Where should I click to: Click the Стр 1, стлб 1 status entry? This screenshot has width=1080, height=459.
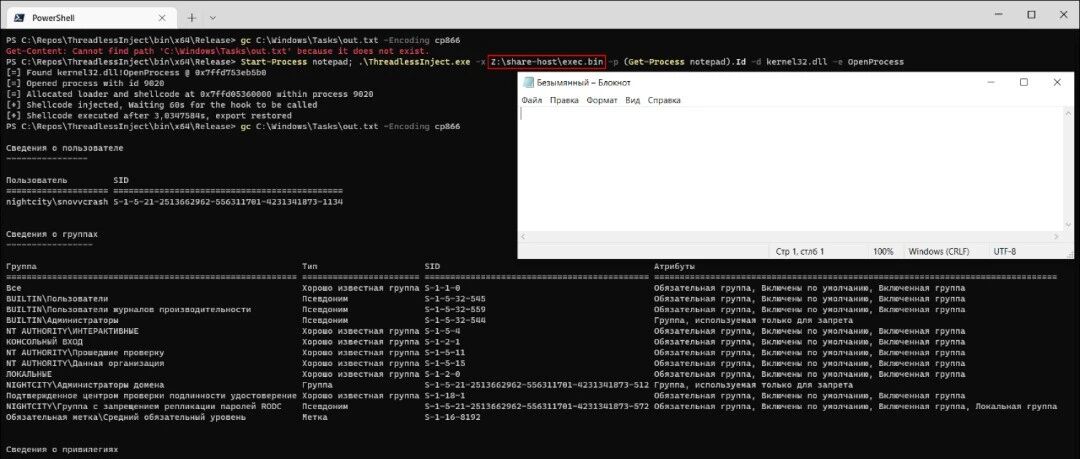800,252
